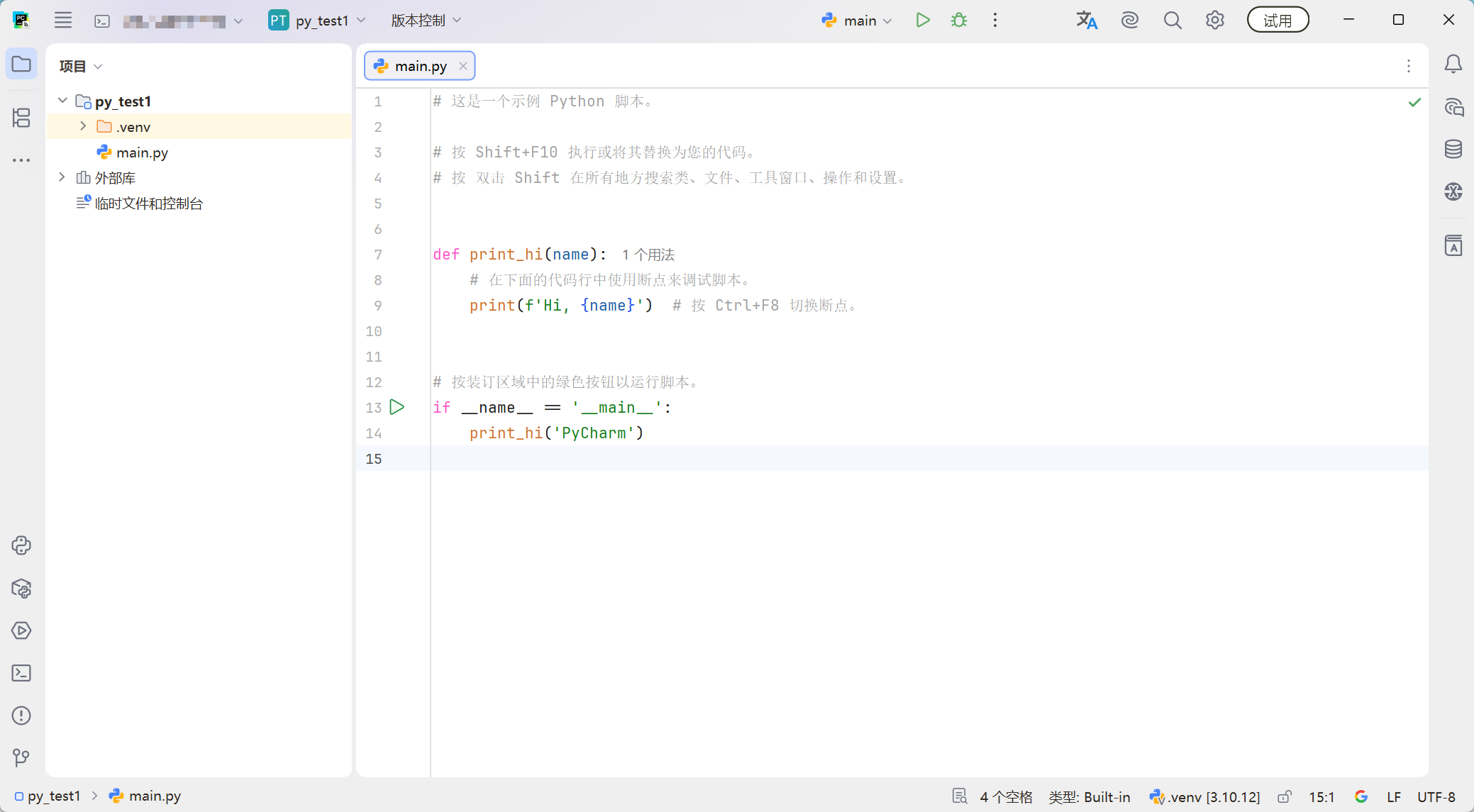Expand the .venv folder
1474x812 pixels.
point(83,126)
